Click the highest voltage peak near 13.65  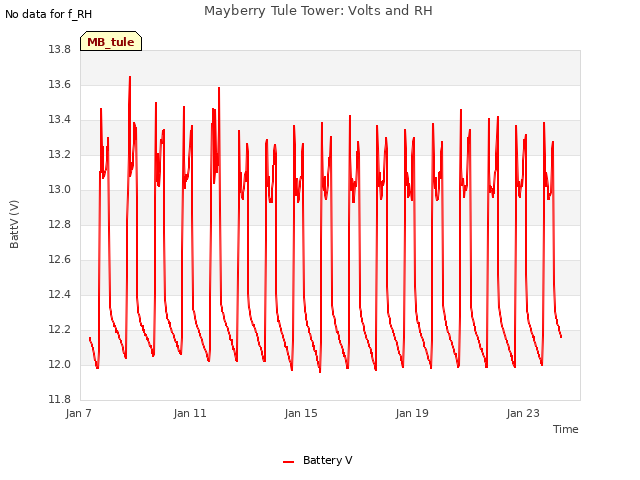pos(130,77)
